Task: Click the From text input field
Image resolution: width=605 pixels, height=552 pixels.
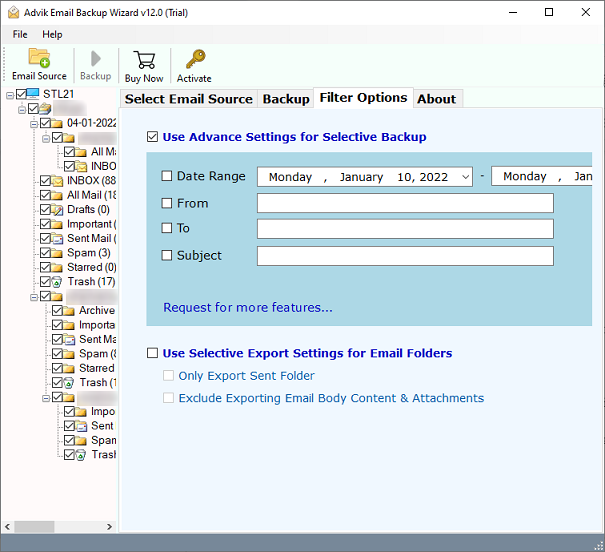Action: point(405,203)
